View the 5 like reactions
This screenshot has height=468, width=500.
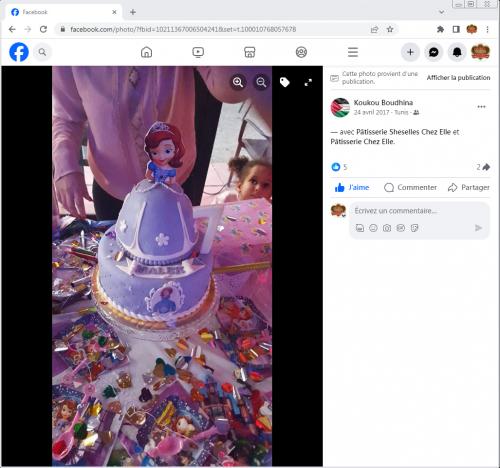pyautogui.click(x=339, y=167)
